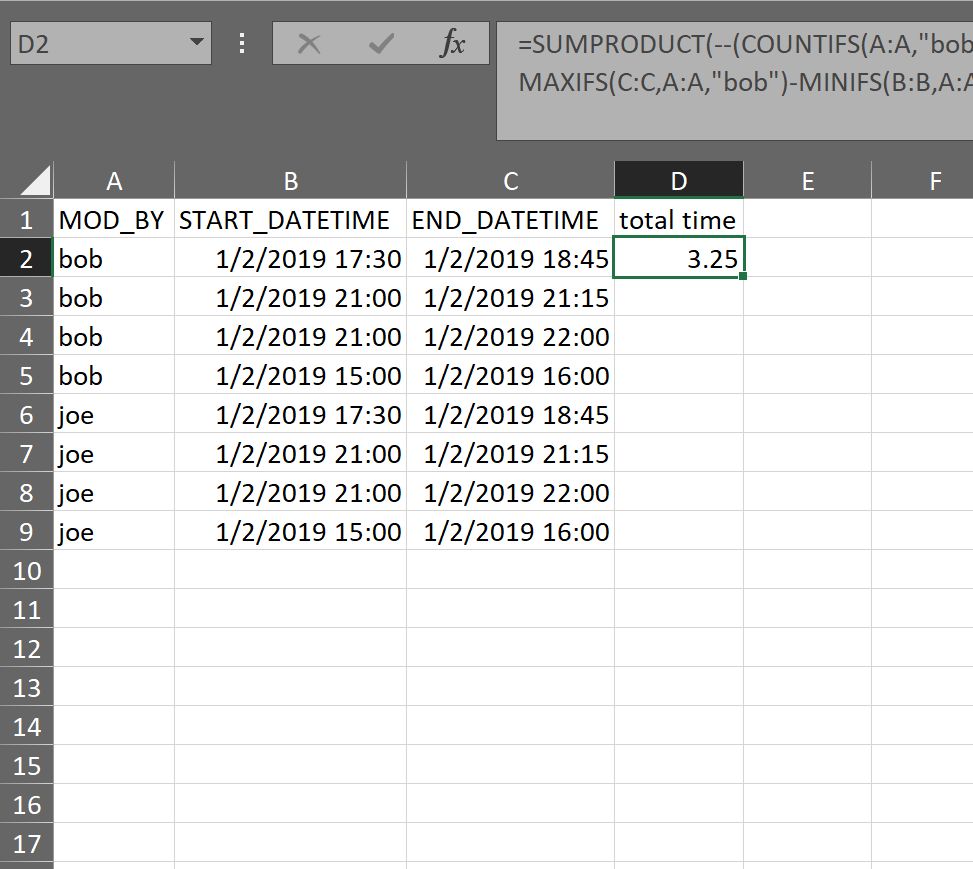This screenshot has width=973, height=869.
Task: Select column E header
Action: tap(807, 181)
